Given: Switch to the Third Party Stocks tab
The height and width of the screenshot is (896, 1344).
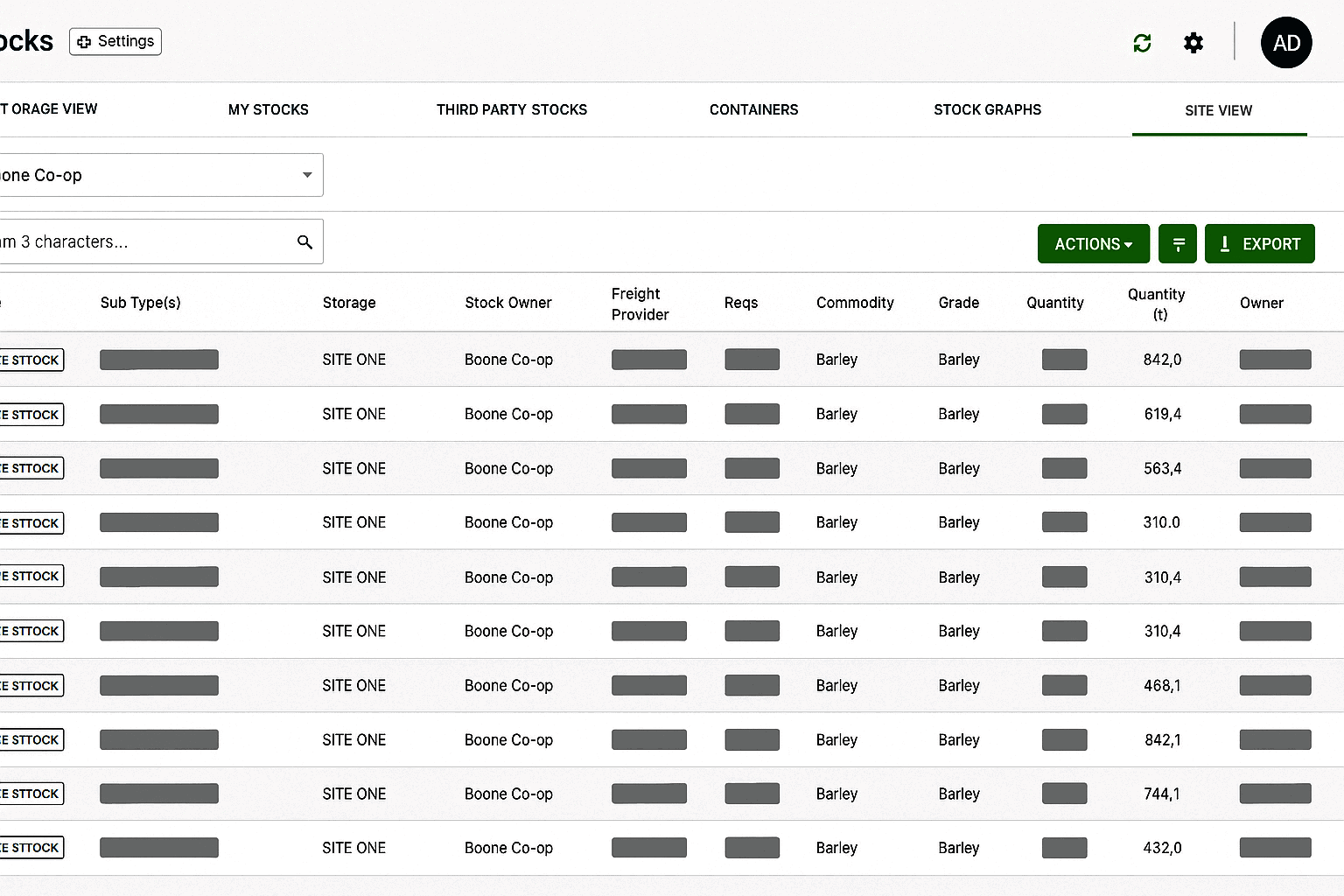Looking at the screenshot, I should [512, 109].
